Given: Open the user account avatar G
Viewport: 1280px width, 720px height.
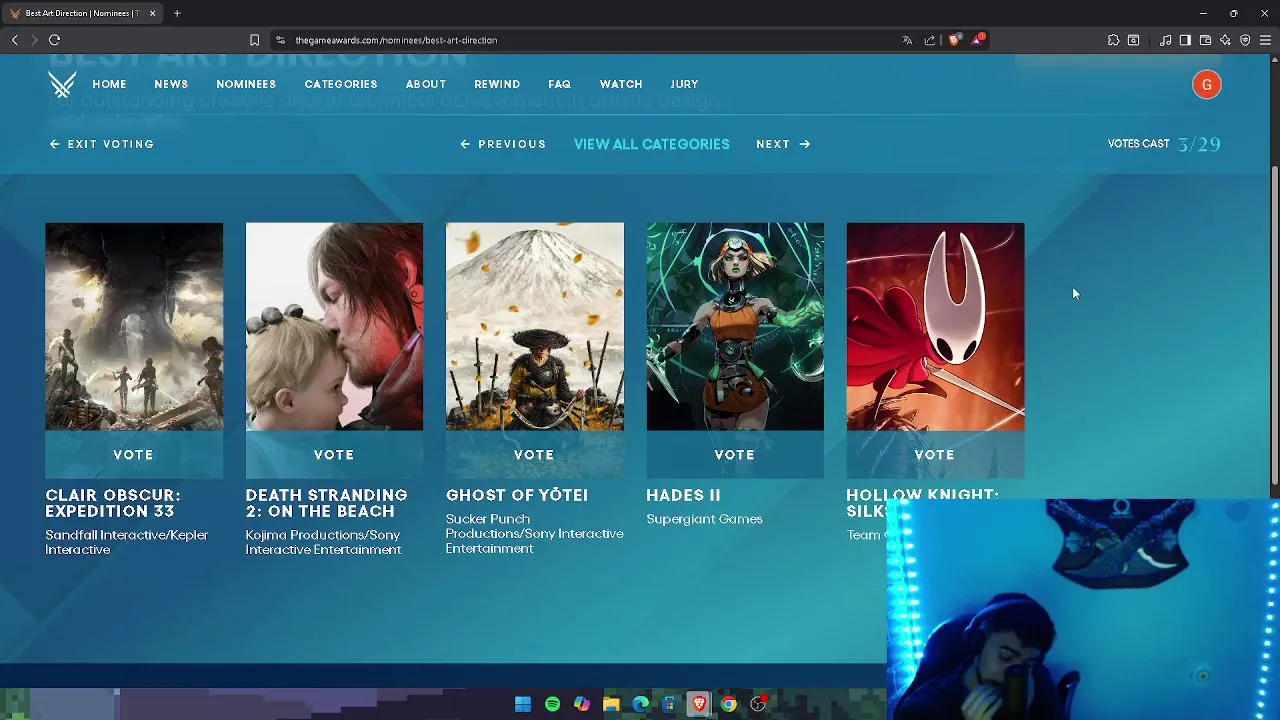Looking at the screenshot, I should pyautogui.click(x=1207, y=85).
